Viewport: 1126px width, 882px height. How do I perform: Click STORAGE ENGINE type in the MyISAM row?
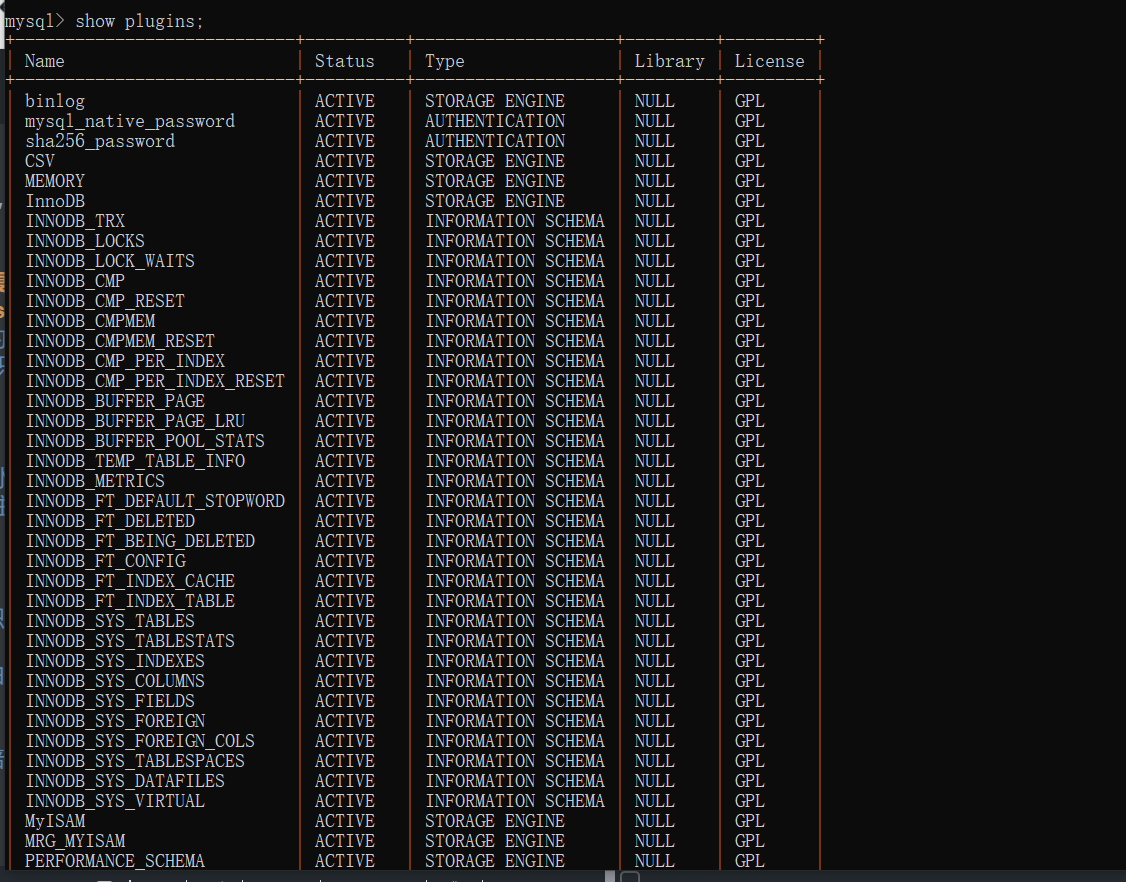495,822
